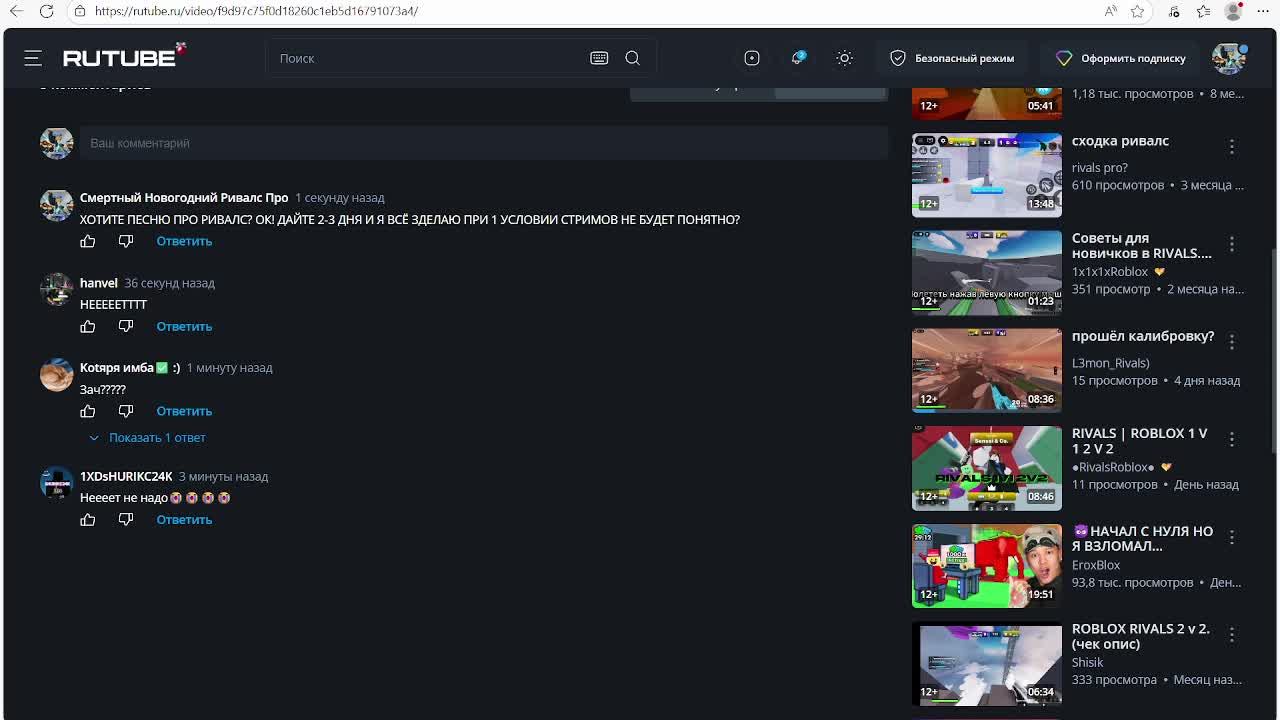This screenshot has height=720, width=1280.
Task: Open RIVALS ROBLOX 1 V 1 thumbnail
Action: pos(987,468)
